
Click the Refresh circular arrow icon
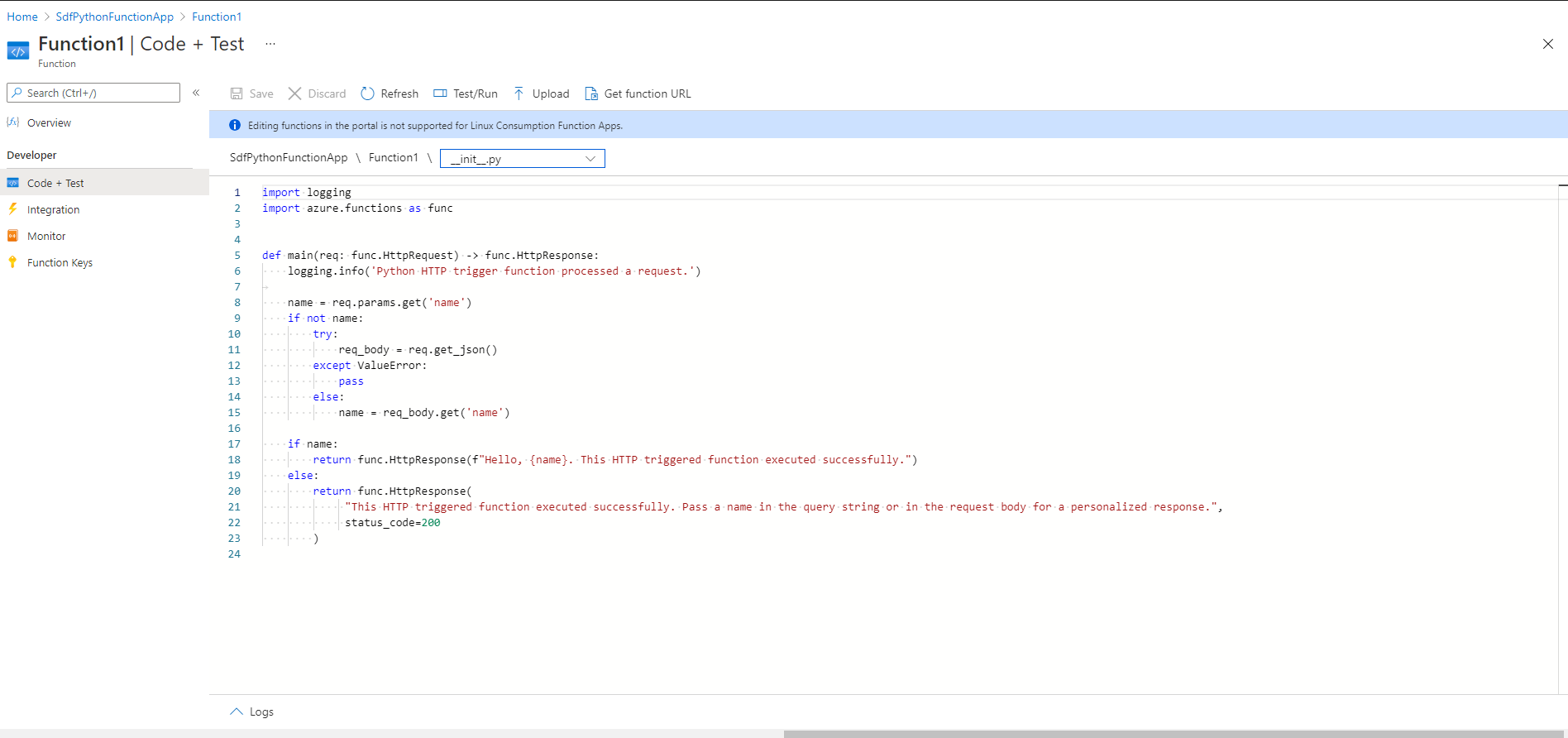pyautogui.click(x=367, y=93)
